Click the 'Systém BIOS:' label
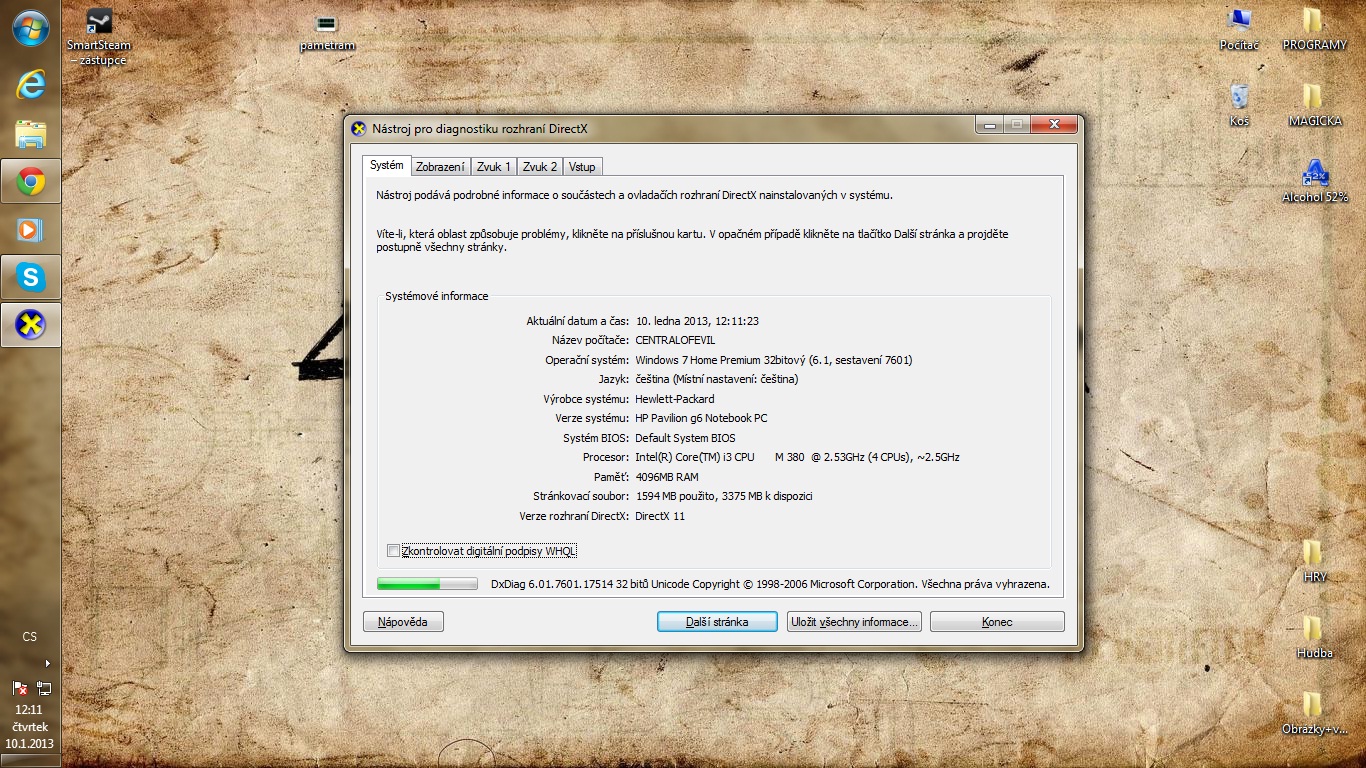 tap(597, 438)
